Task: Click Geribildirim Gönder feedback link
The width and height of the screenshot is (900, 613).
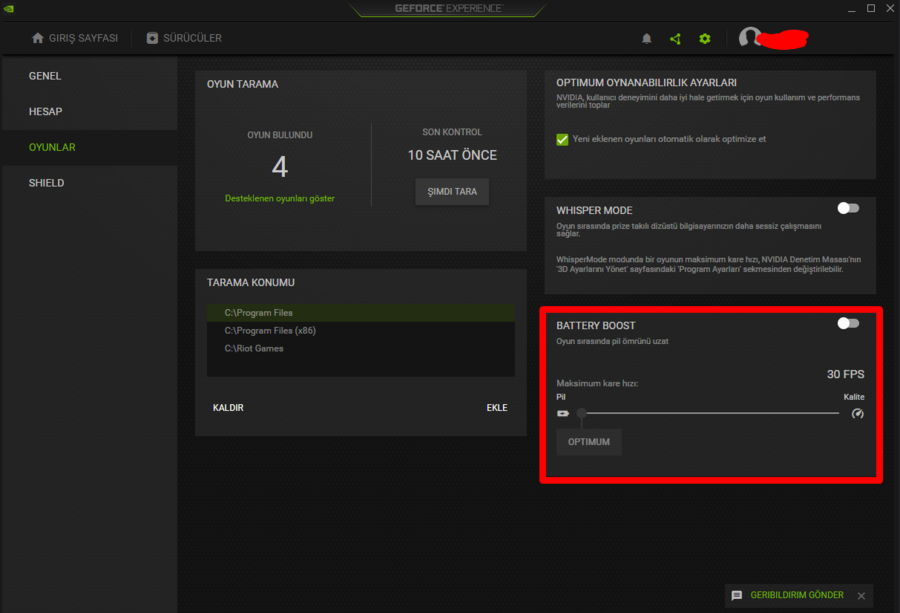Action: (797, 595)
